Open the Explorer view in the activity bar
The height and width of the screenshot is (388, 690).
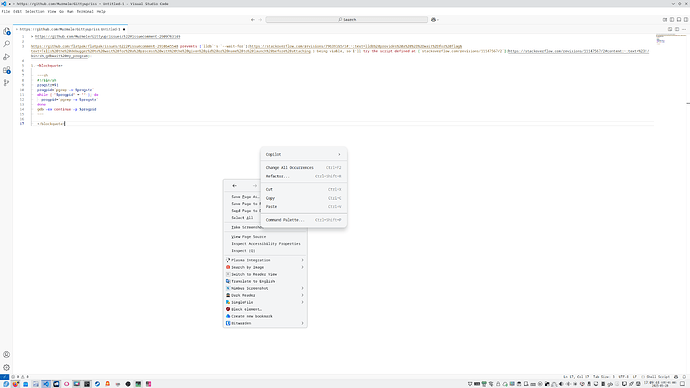point(7,31)
